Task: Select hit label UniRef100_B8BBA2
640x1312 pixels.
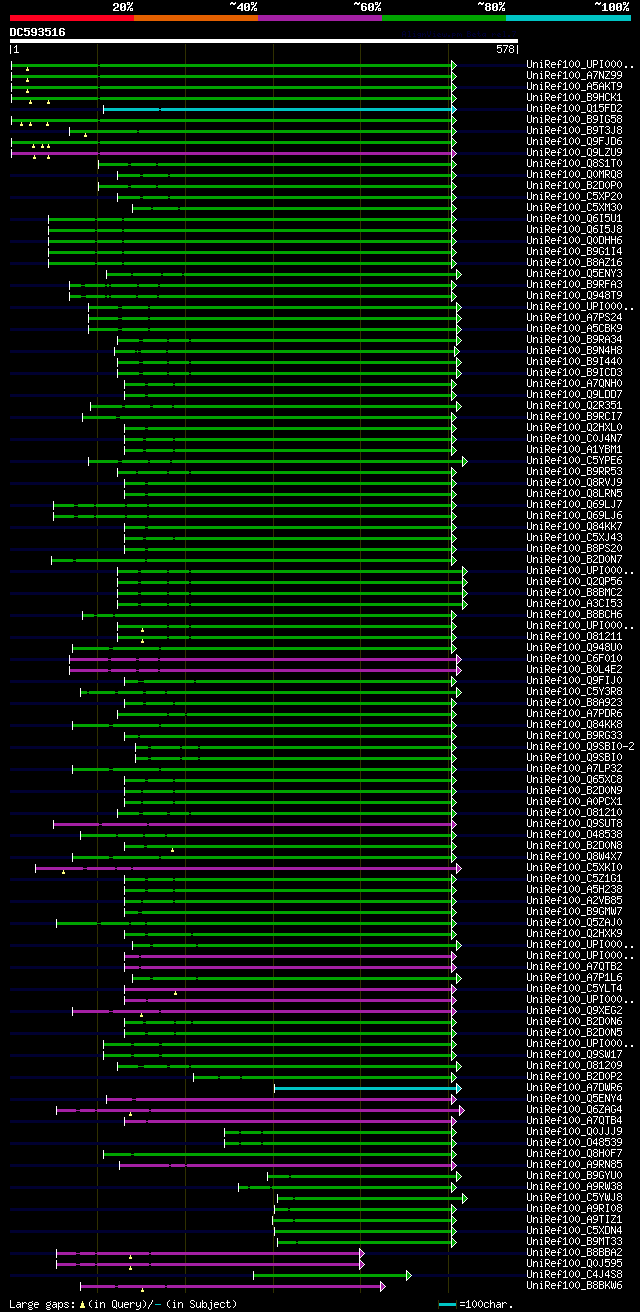Action: 574,1253
